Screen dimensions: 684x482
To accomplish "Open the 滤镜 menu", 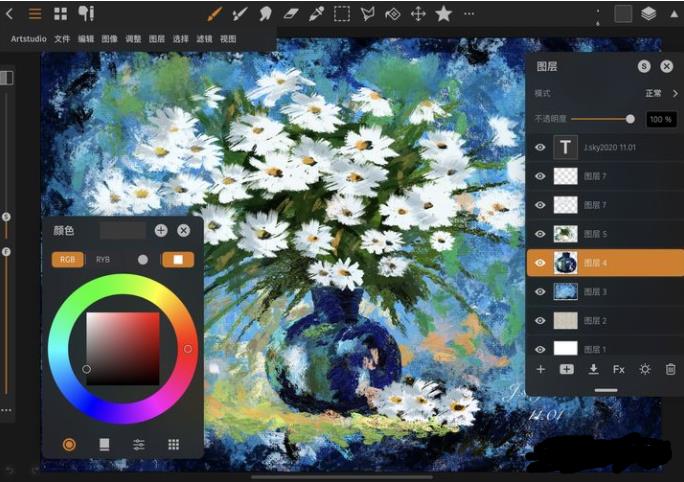I will (x=204, y=39).
